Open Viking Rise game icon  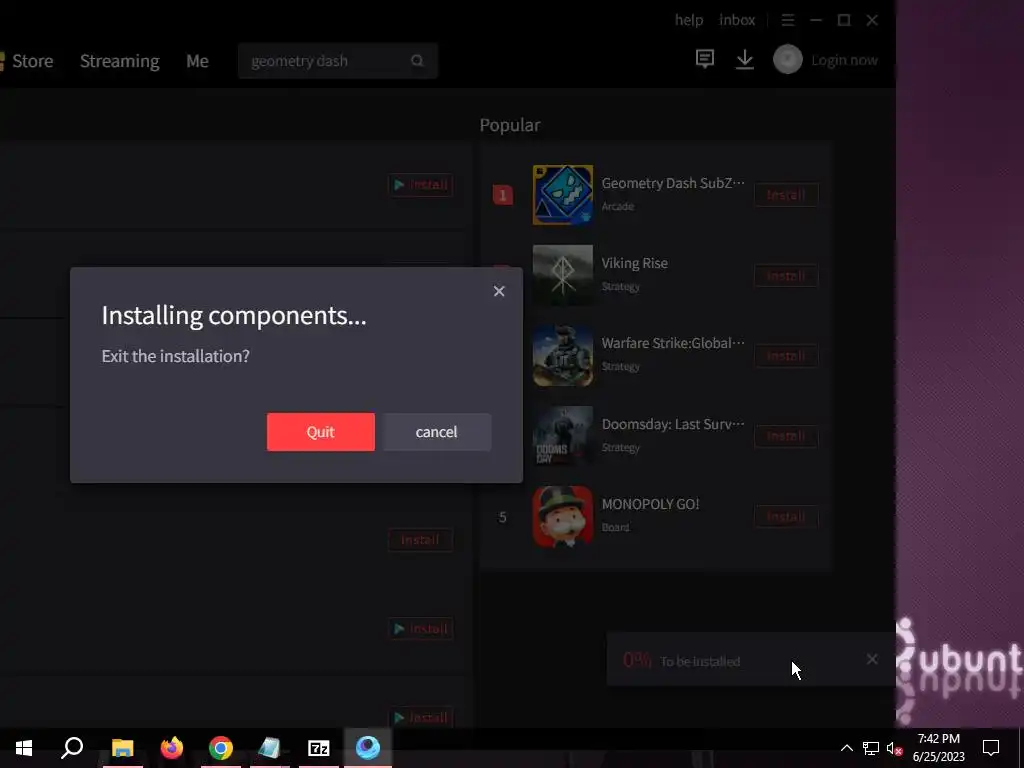point(563,275)
